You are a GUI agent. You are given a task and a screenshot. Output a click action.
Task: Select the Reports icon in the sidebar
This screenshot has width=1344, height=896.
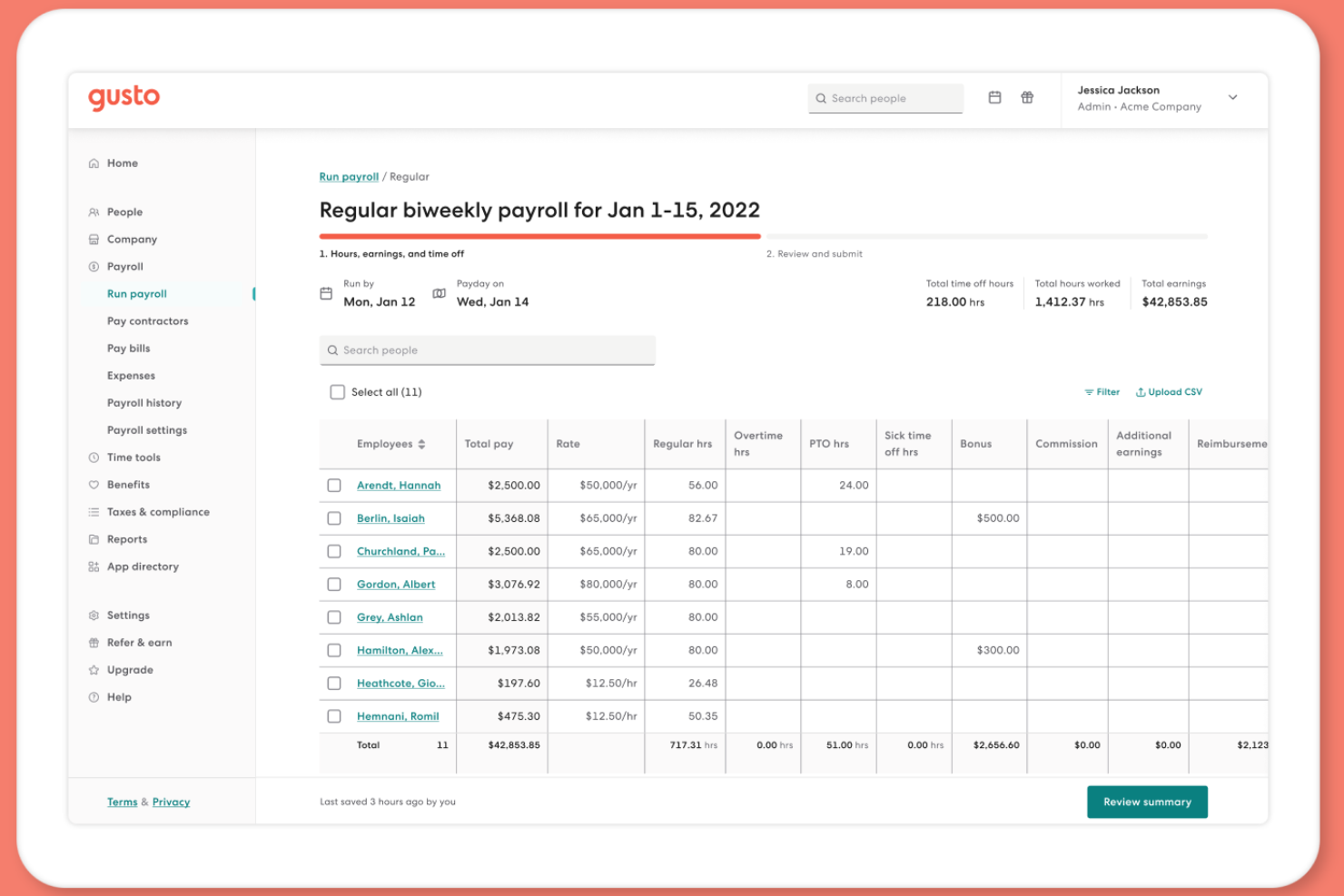94,538
